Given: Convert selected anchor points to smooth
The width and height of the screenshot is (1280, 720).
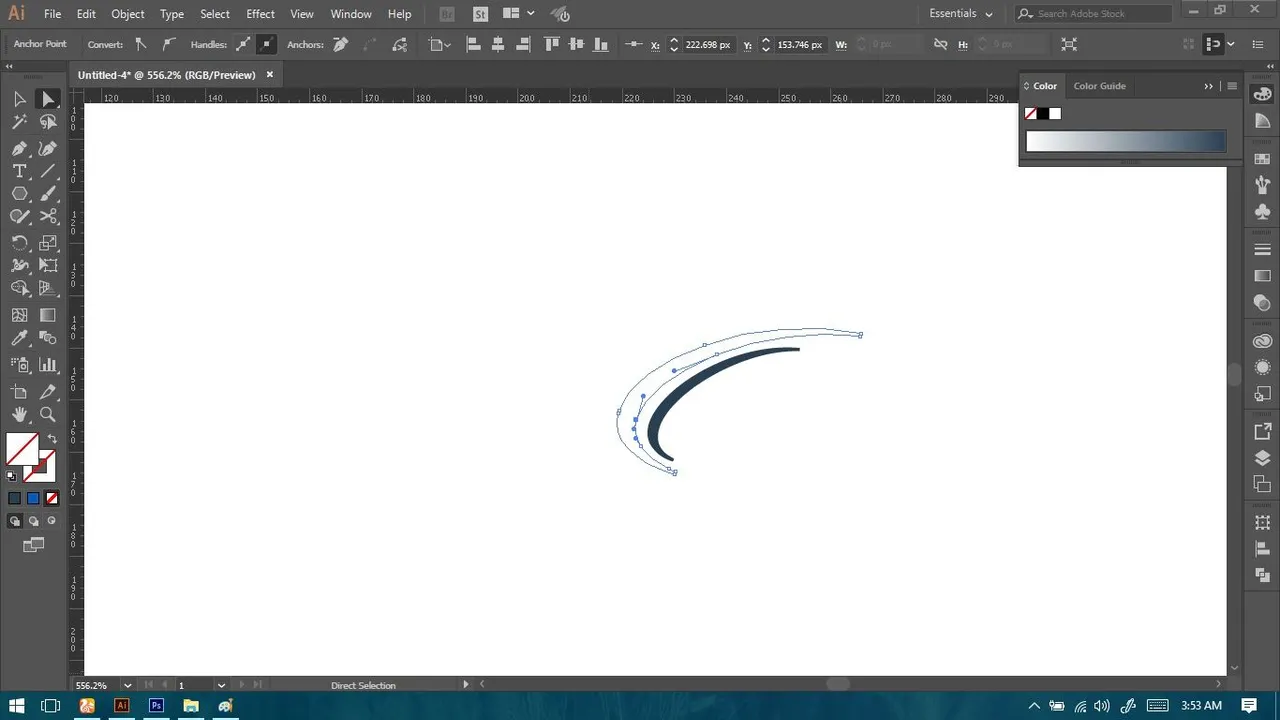Looking at the screenshot, I should [168, 44].
